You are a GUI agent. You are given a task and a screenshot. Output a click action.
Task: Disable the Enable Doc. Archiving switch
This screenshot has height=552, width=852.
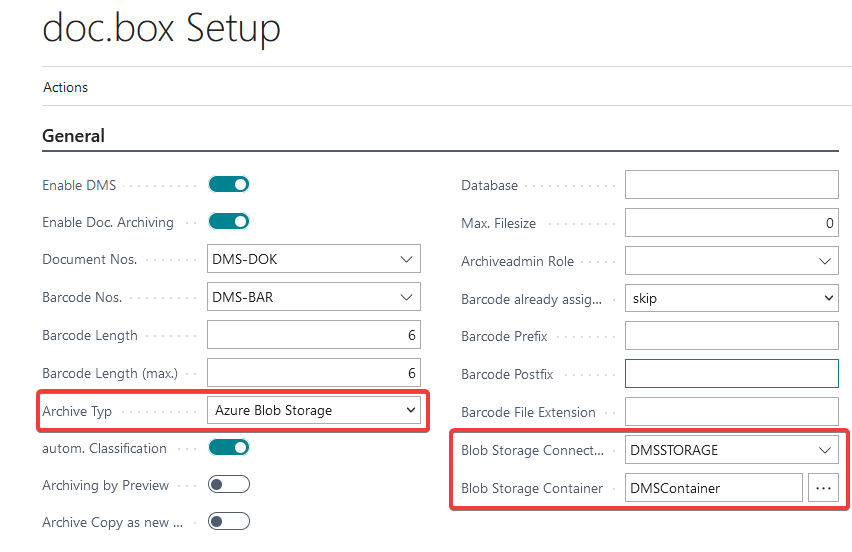[x=228, y=222]
